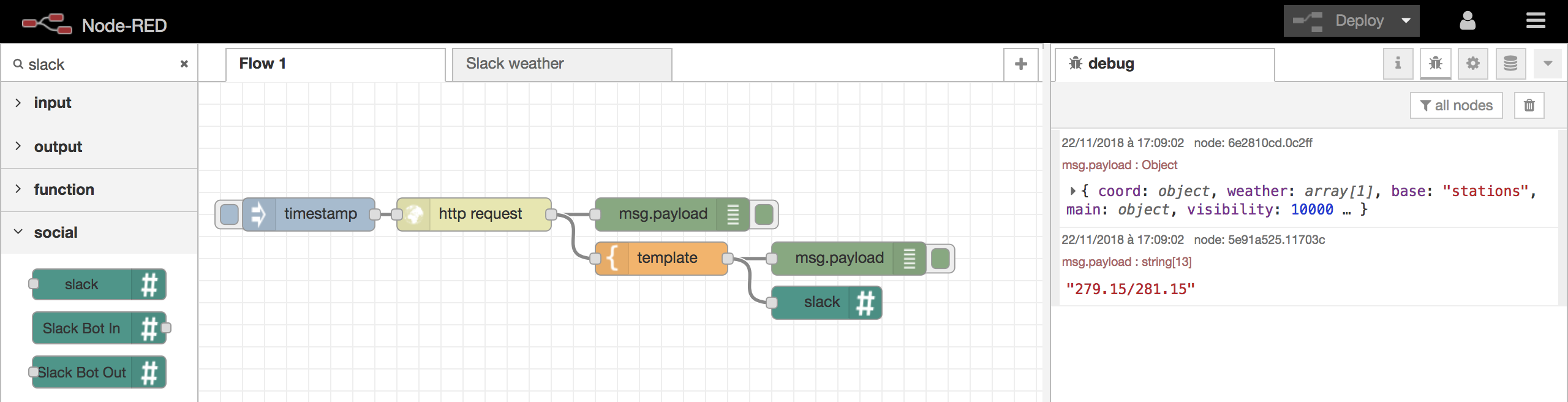Image resolution: width=1568 pixels, height=402 pixels.
Task: Expand the output palette category
Action: tap(99, 146)
